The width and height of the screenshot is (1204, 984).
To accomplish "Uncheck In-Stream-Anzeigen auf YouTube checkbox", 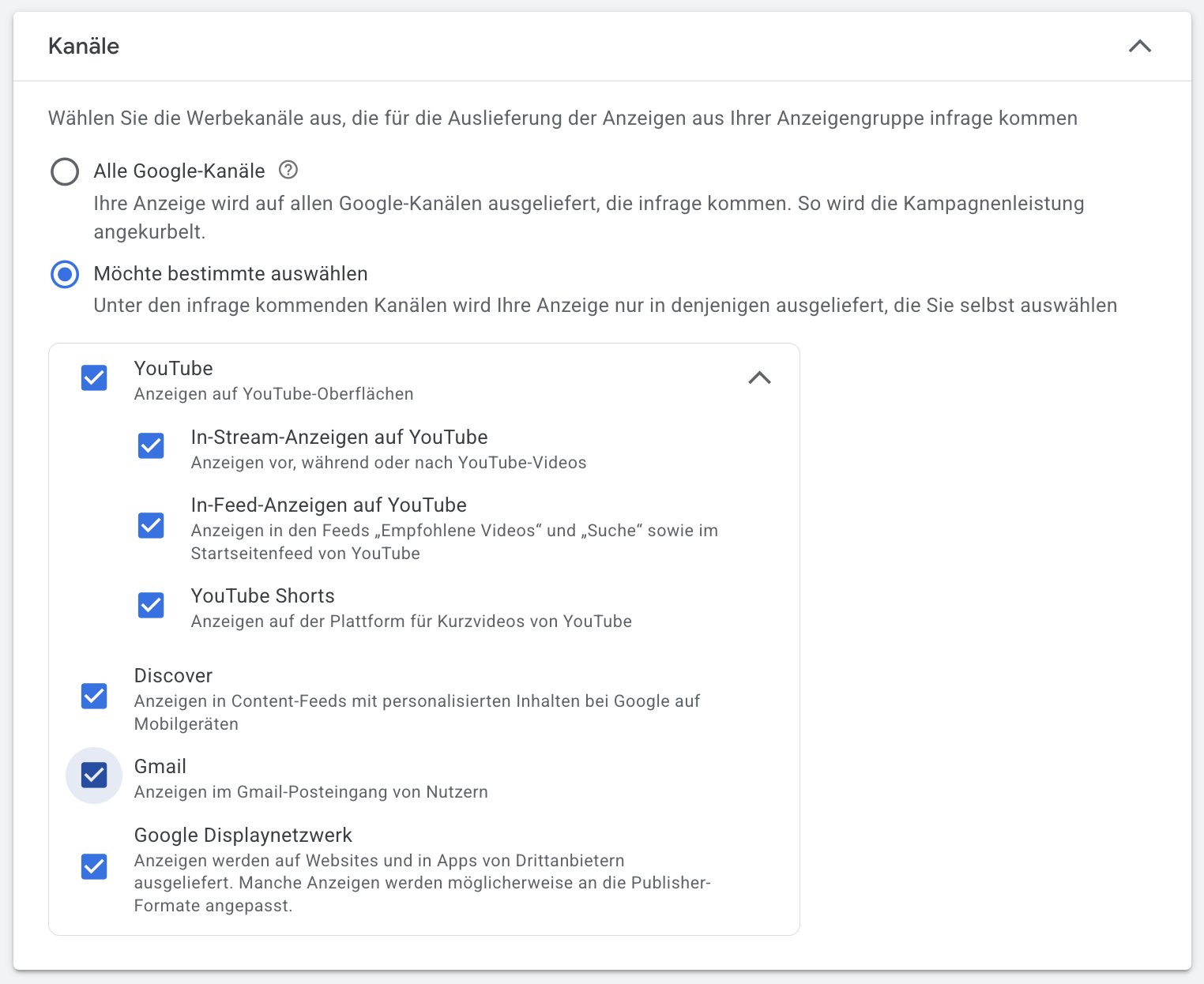I will click(x=151, y=446).
